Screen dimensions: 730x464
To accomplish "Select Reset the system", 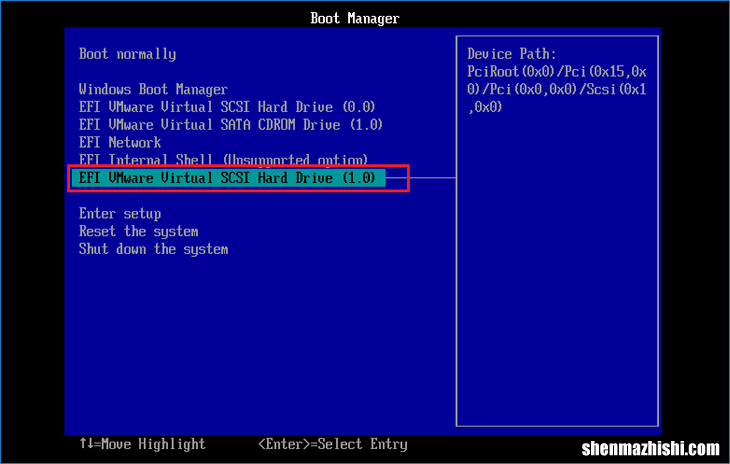I will point(139,232).
